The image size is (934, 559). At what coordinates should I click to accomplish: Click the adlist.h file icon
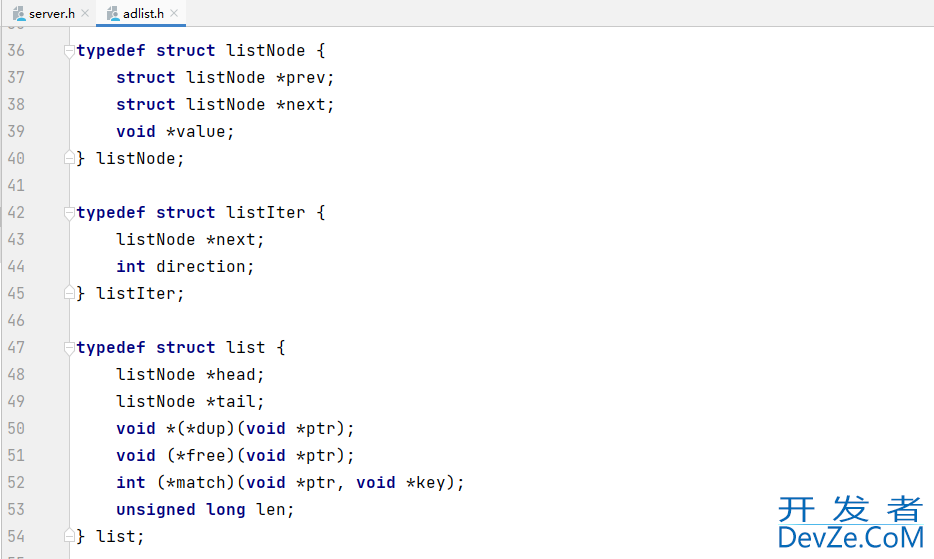(x=113, y=13)
